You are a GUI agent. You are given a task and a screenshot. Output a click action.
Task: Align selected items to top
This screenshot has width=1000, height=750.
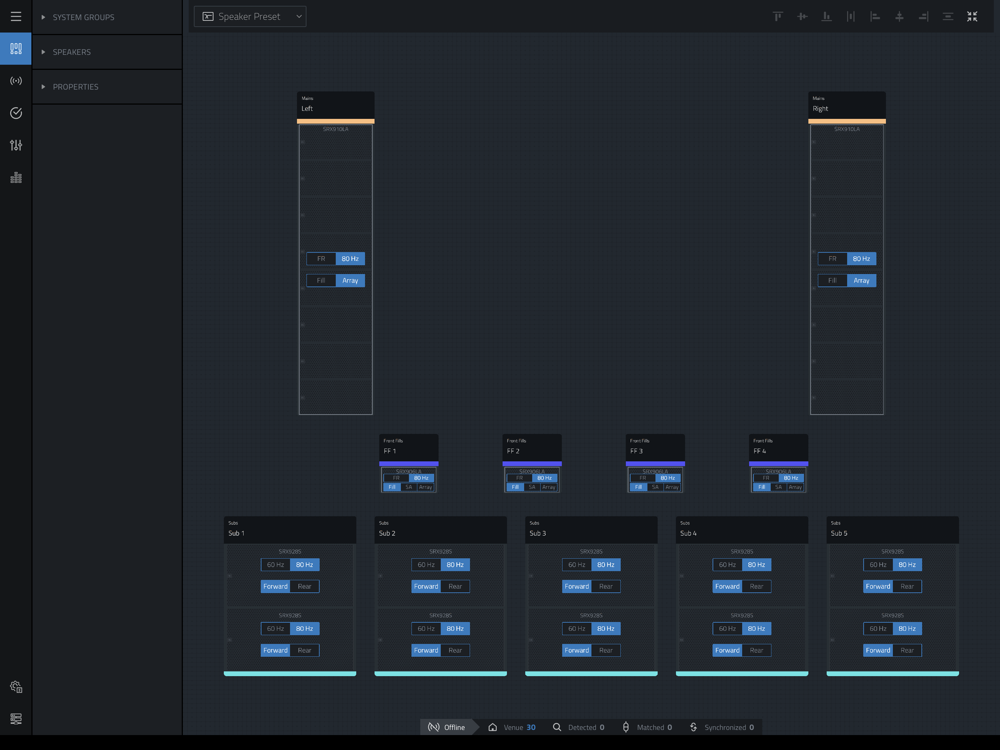778,17
